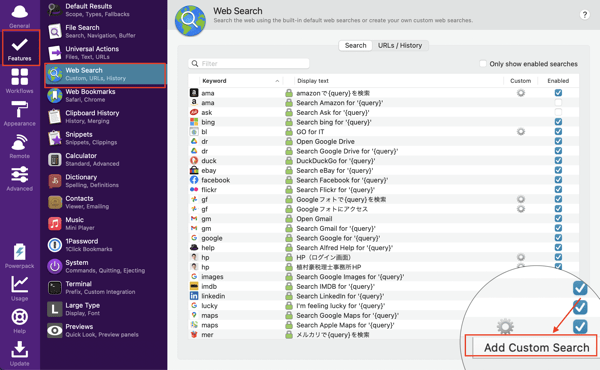Click custom gear icon for 'HP (ログイン画面)'
Image resolution: width=600 pixels, height=370 pixels.
521,257
